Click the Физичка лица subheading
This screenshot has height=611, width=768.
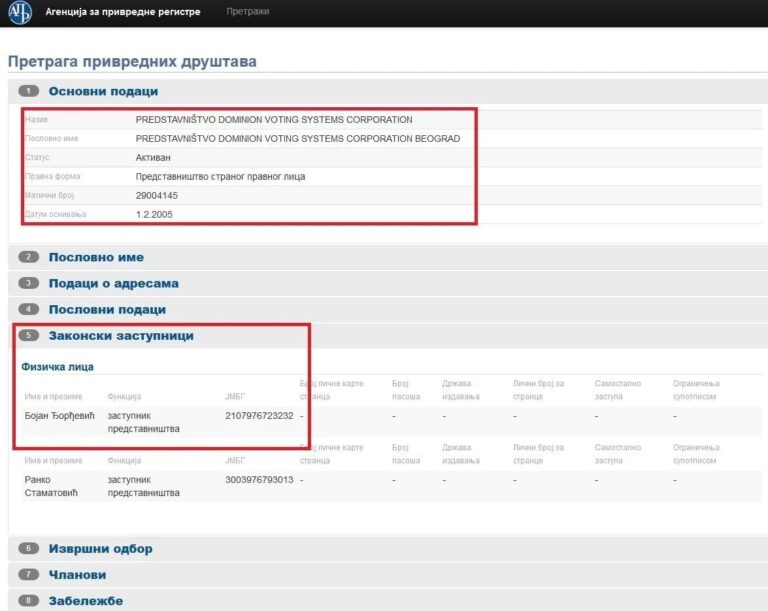(57, 367)
